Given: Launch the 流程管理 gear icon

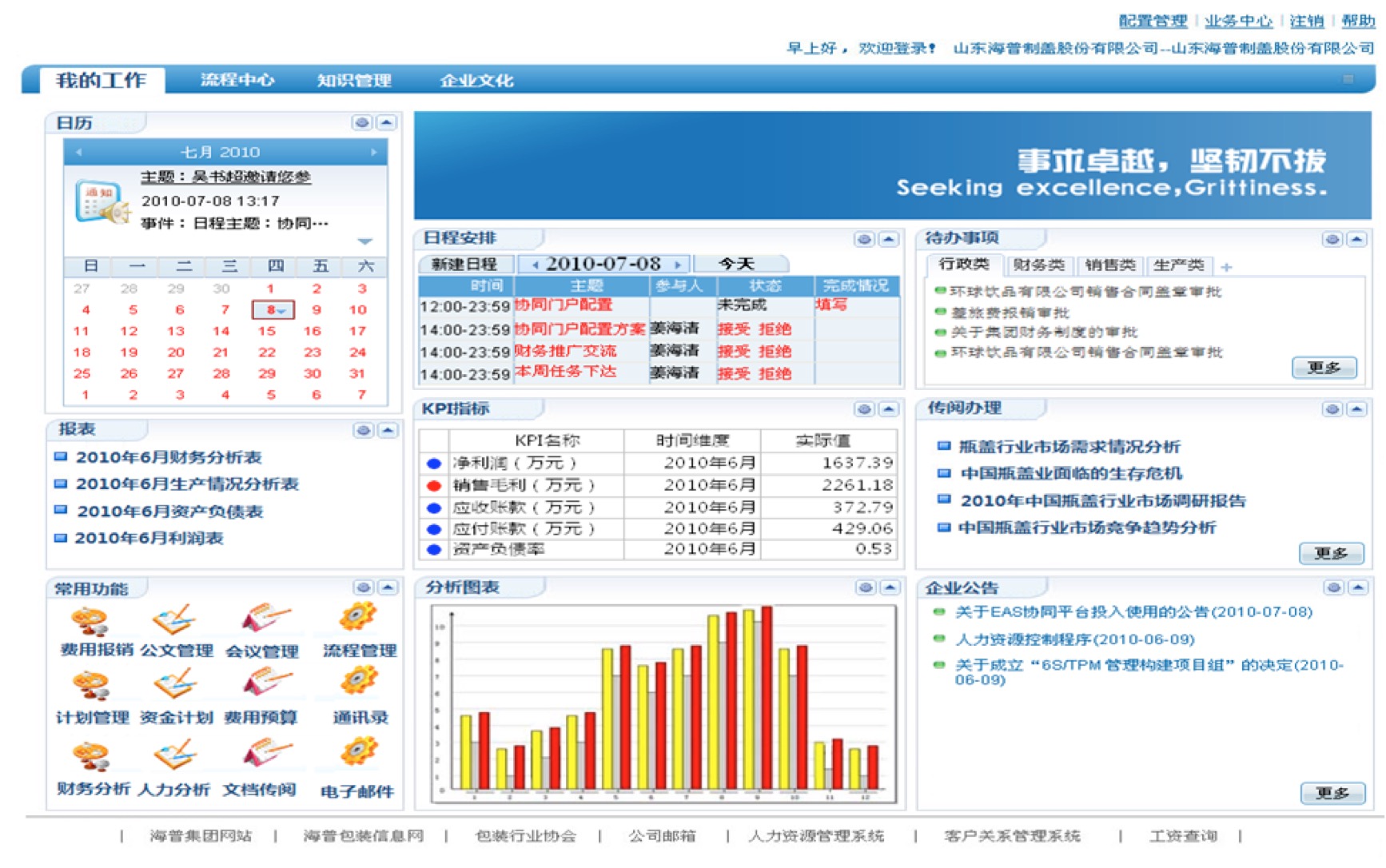Looking at the screenshot, I should 357,617.
